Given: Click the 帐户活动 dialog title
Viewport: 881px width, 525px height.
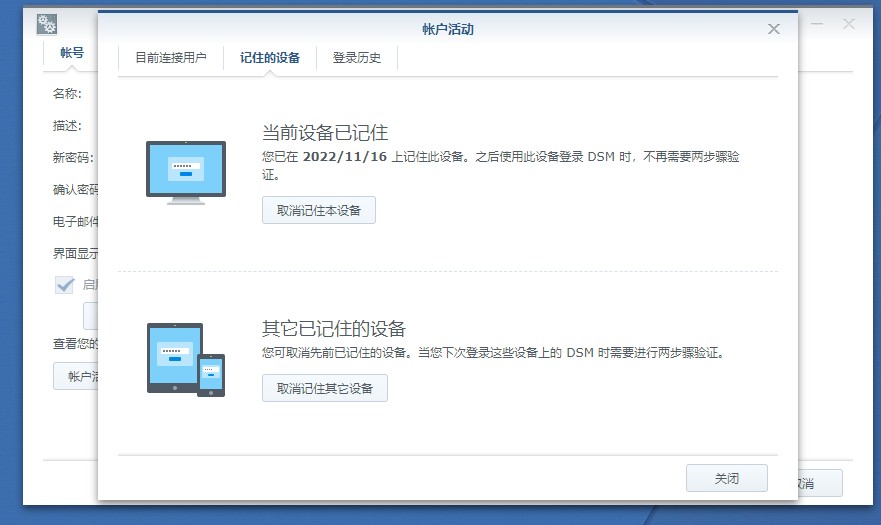Looking at the screenshot, I should 448,29.
